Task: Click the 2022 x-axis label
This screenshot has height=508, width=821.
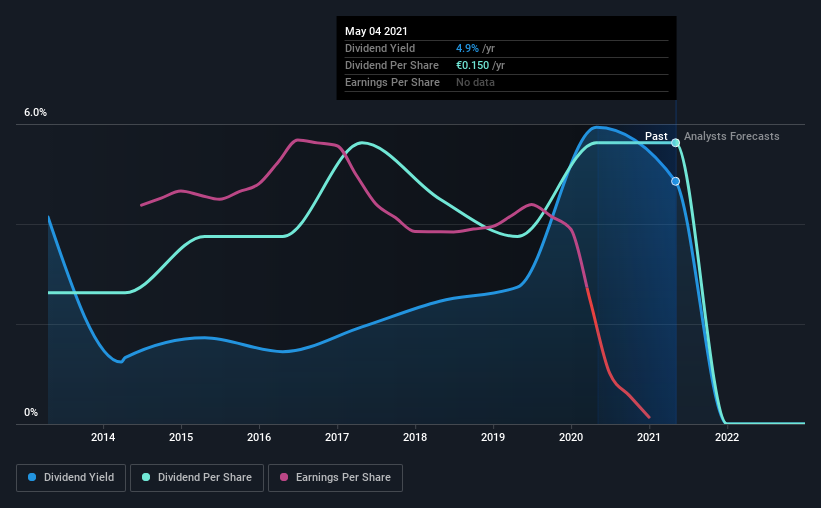Action: pyautogui.click(x=727, y=437)
